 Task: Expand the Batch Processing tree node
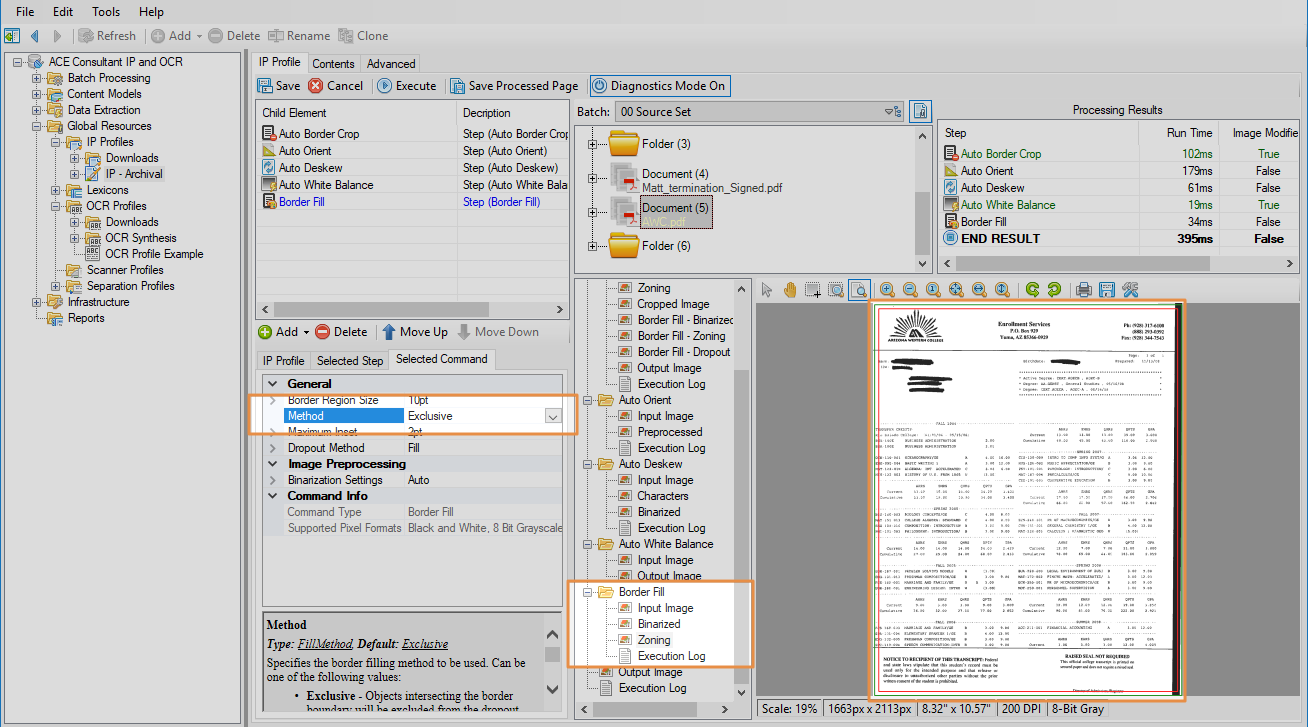pos(37,78)
